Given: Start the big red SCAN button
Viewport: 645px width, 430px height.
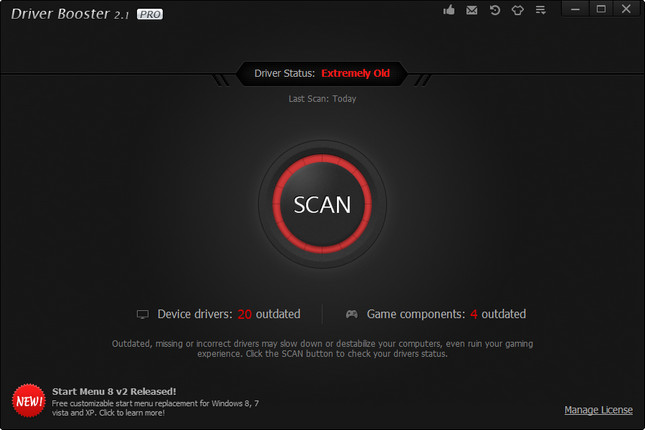Looking at the screenshot, I should (322, 204).
